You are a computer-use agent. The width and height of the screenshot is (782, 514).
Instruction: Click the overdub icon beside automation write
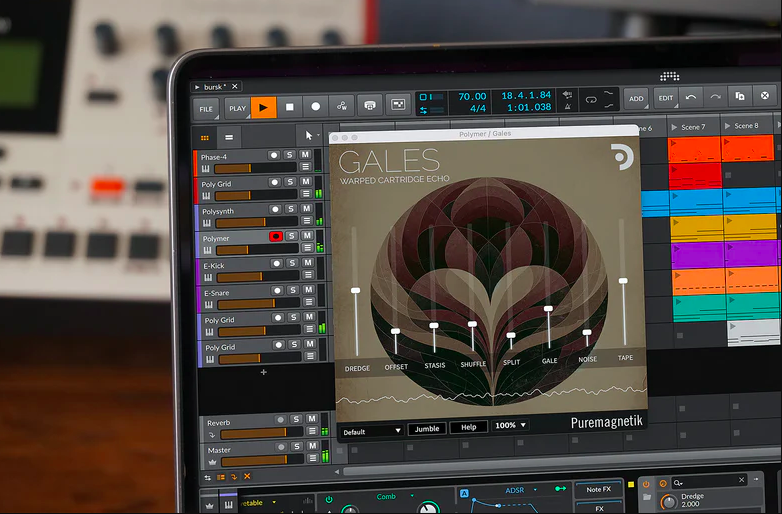370,105
